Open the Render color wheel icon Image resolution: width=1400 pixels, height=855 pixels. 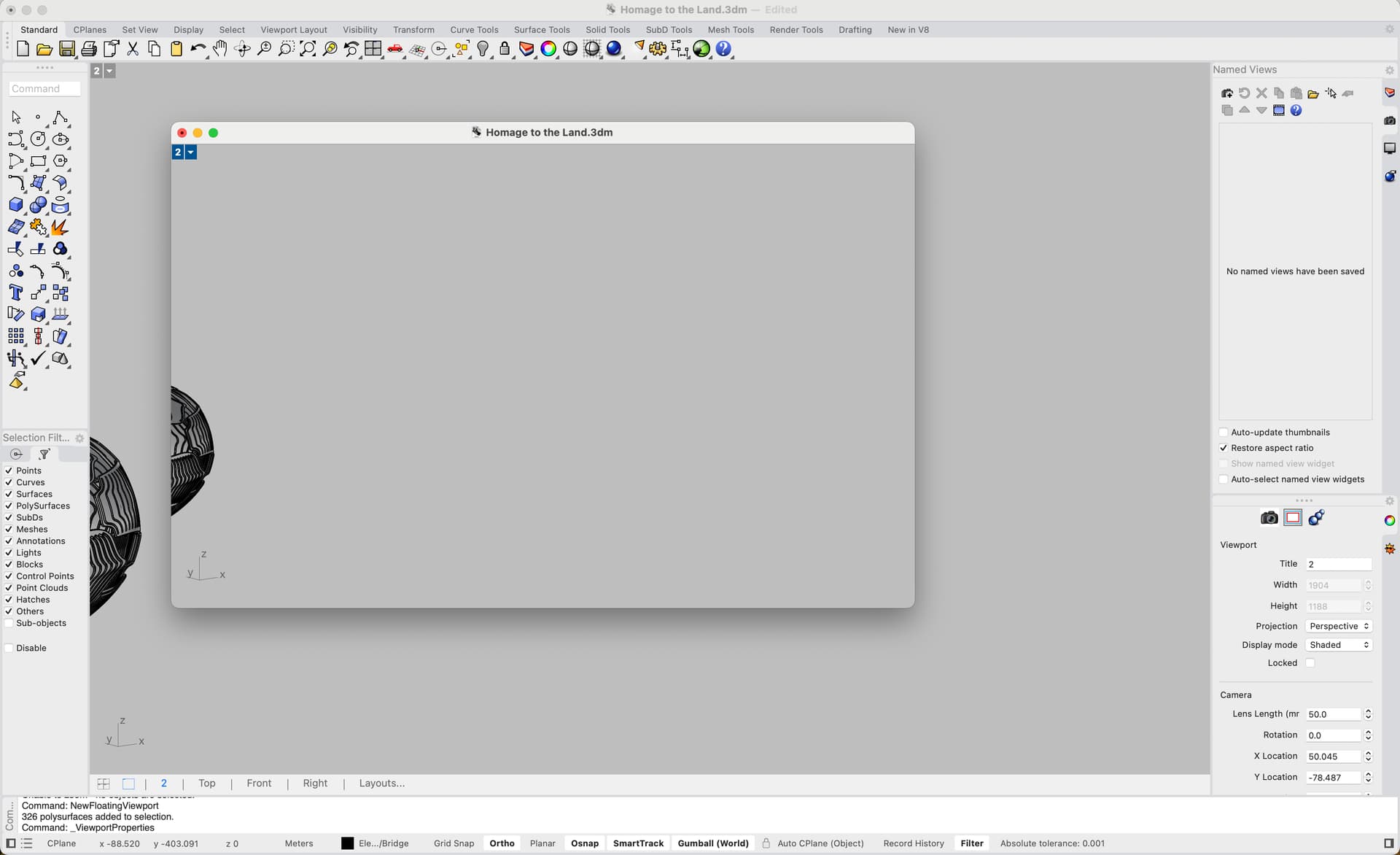click(x=548, y=49)
